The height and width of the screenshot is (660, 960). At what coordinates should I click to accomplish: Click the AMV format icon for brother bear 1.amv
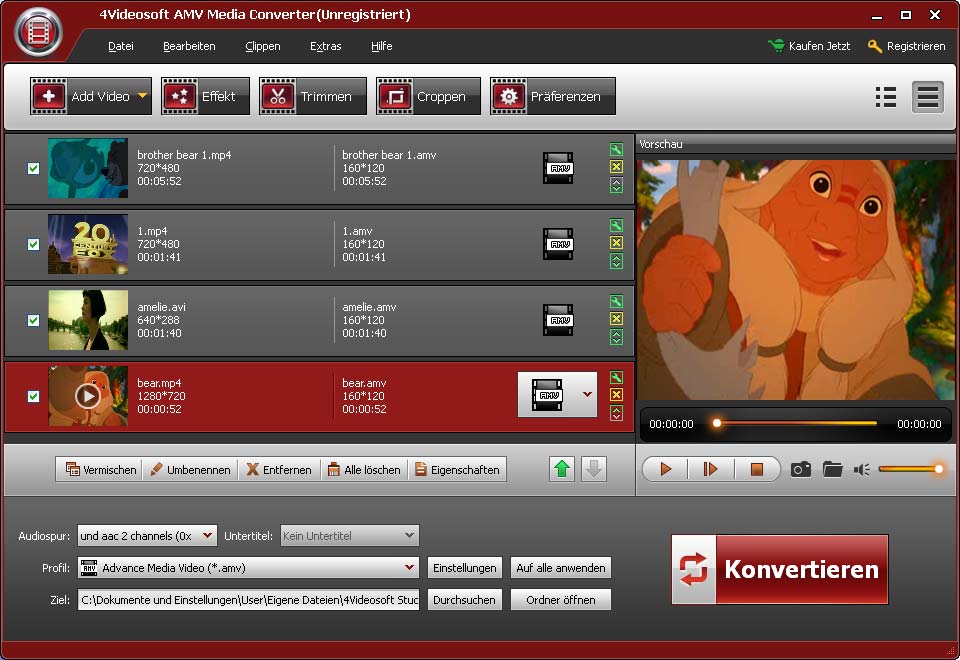pyautogui.click(x=558, y=168)
